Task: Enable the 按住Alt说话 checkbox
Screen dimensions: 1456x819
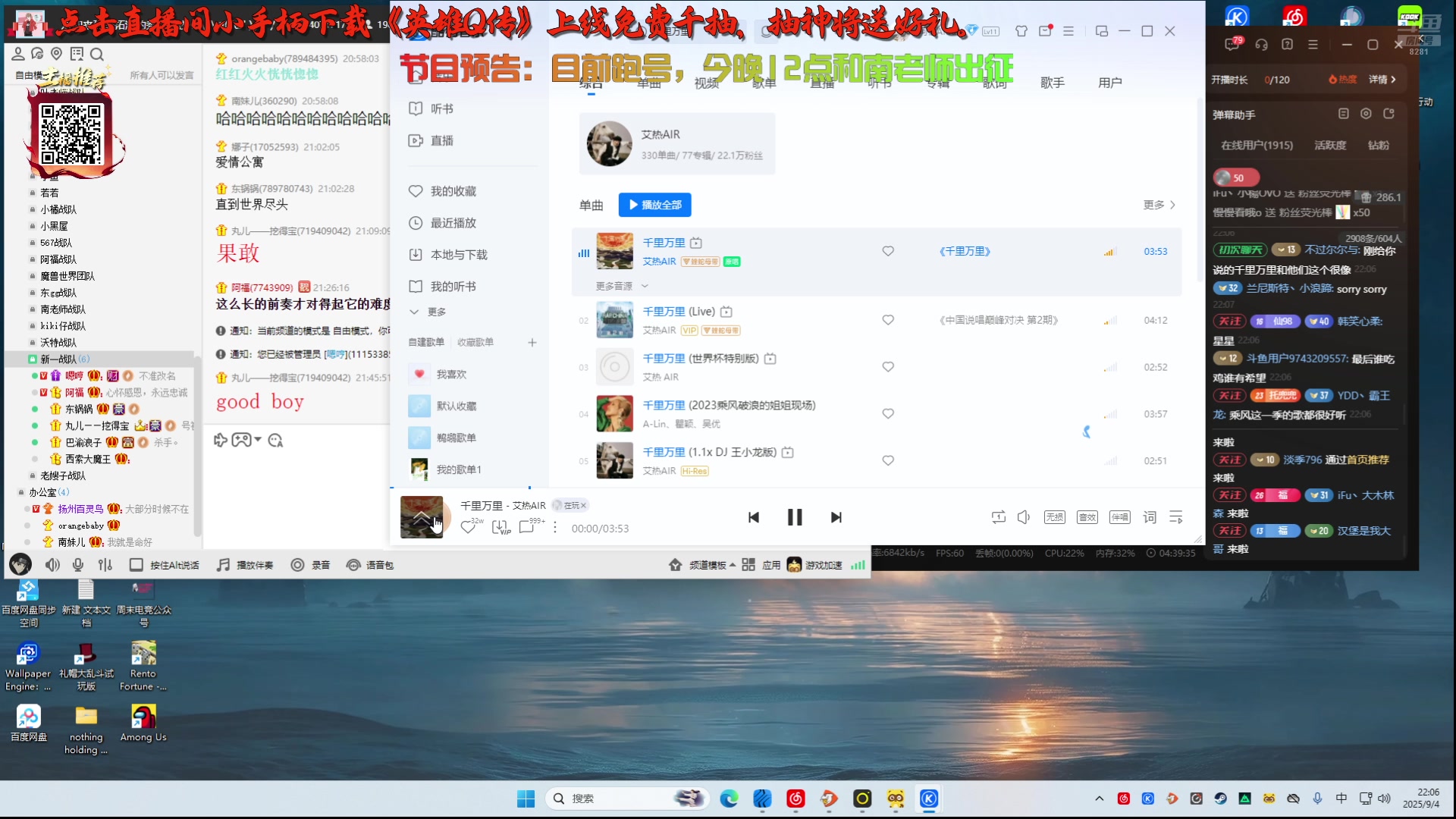Action: pos(136,565)
